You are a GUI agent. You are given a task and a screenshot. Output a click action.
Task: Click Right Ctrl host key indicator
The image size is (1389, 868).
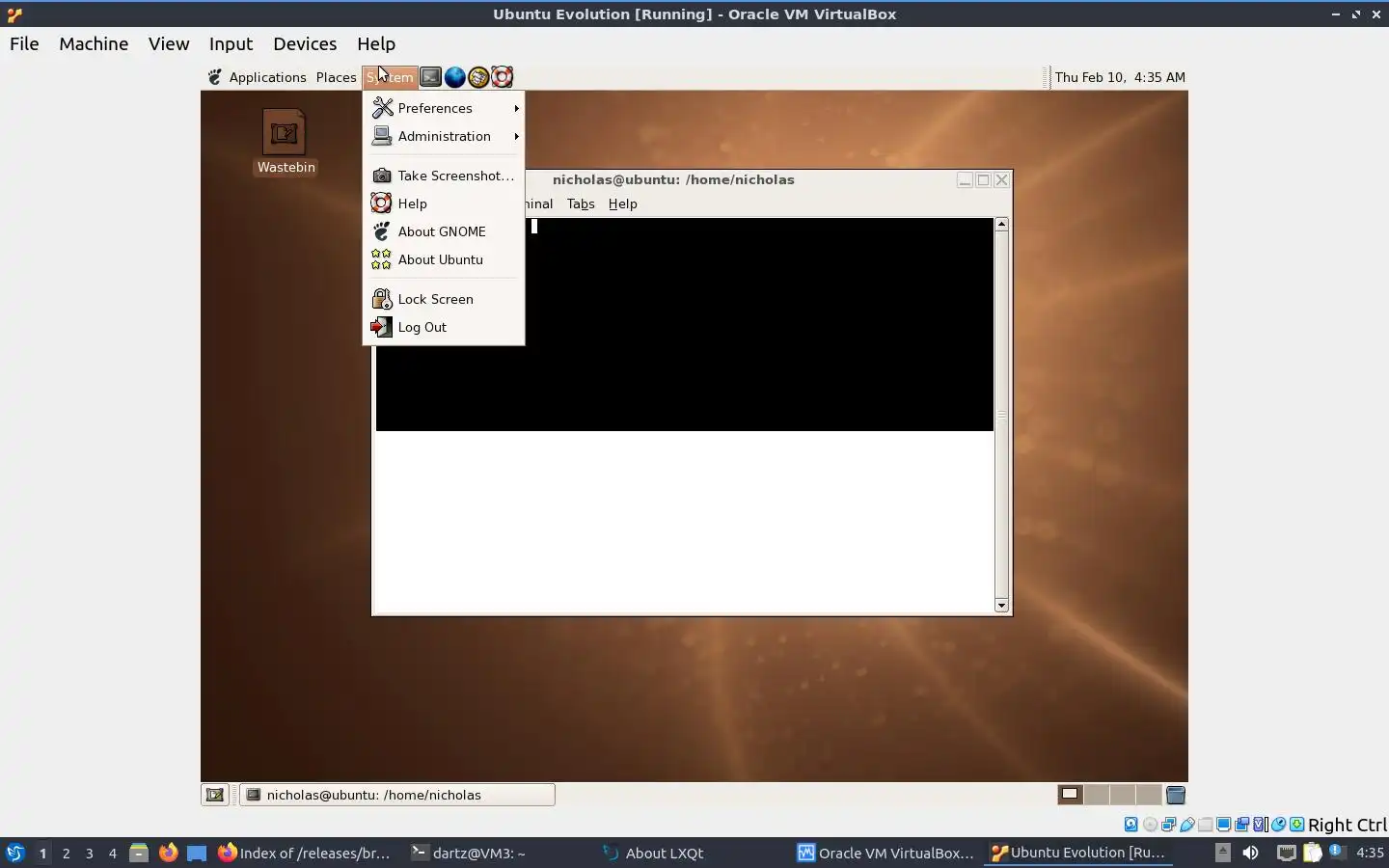(1347, 825)
